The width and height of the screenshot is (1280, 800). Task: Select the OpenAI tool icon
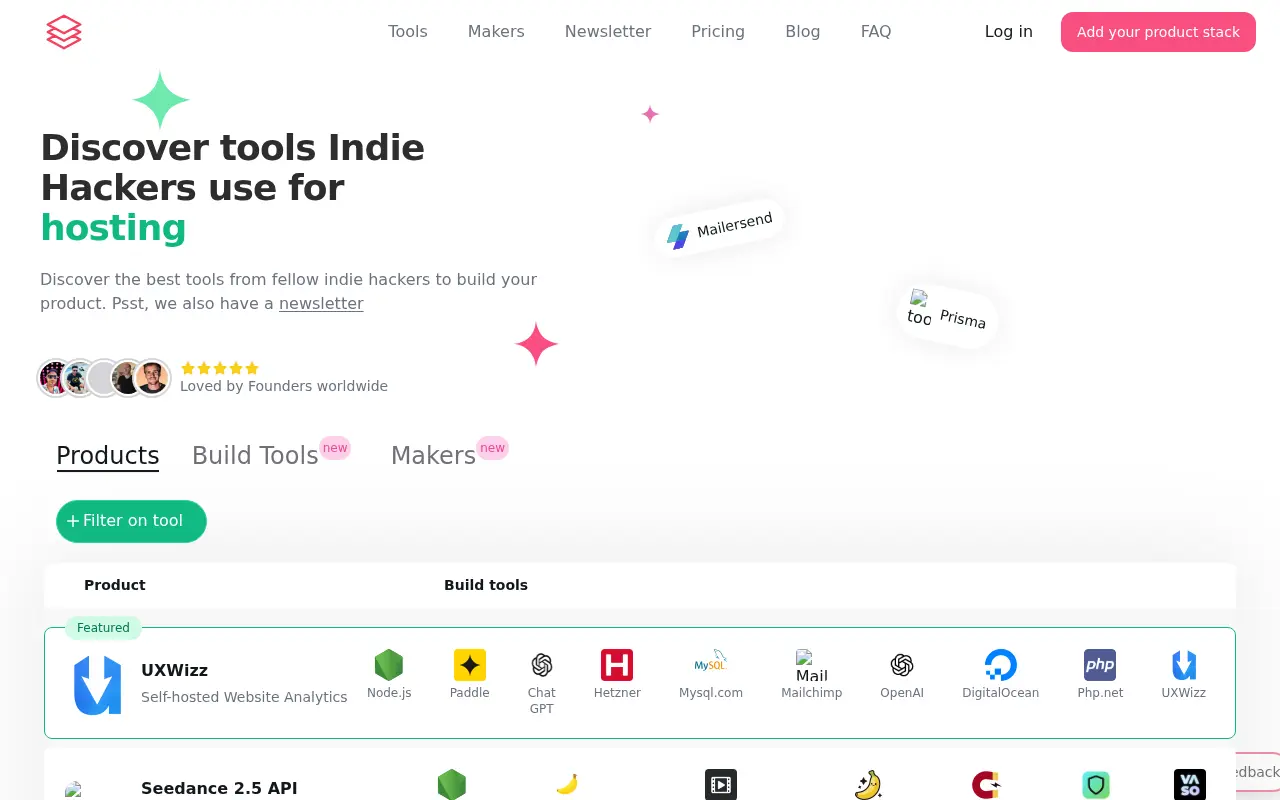[x=902, y=665]
